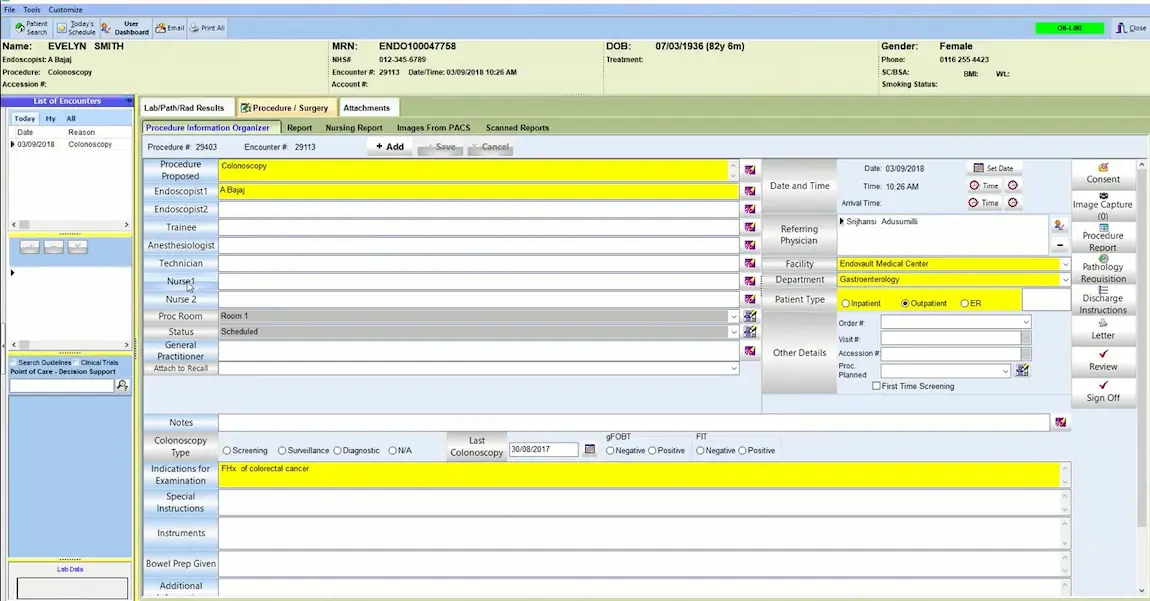
Task: Click the calendar icon next to Last Colonoscopy date
Action: click(589, 450)
